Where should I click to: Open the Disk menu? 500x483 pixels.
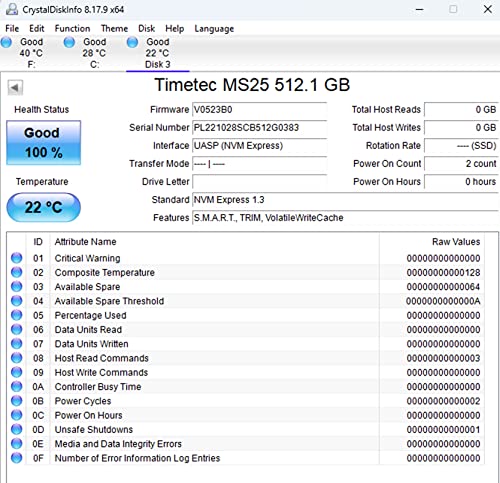click(147, 29)
